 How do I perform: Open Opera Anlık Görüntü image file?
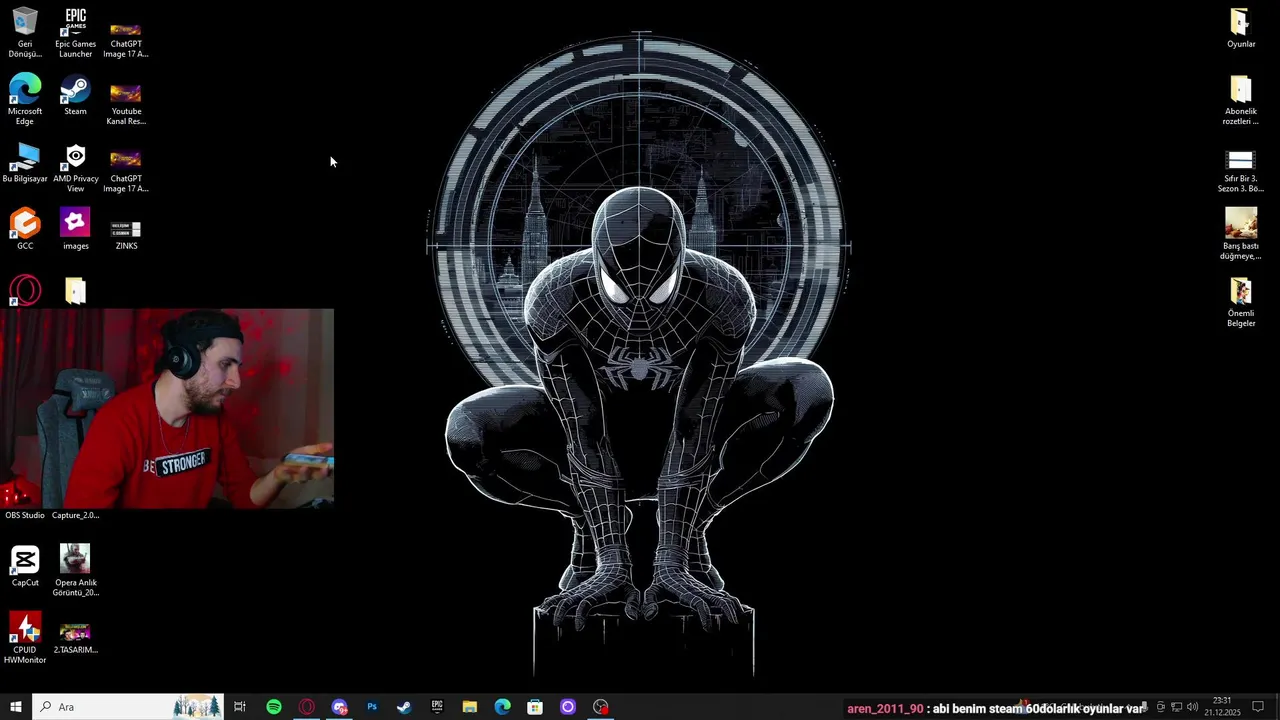click(75, 570)
